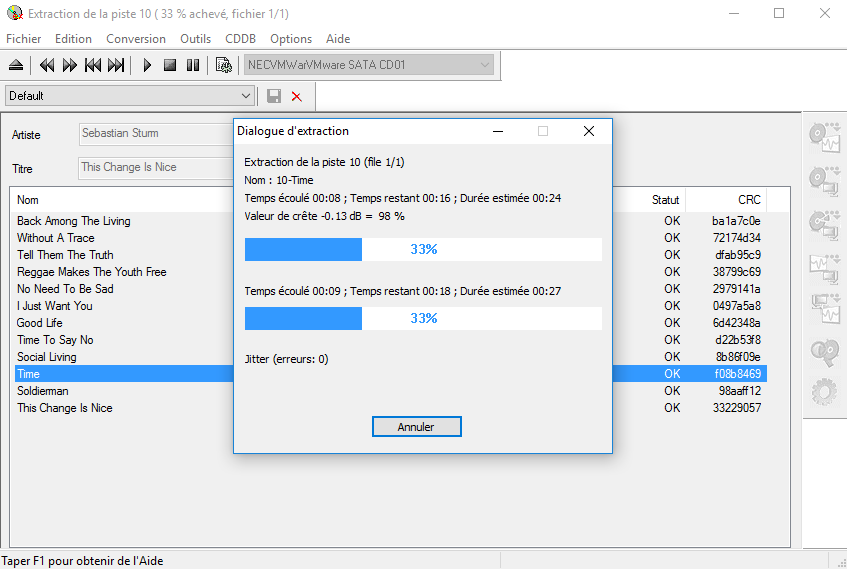The image size is (847, 569).
Task: Select the track Reggae Makes The Youth Free
Action: point(92,272)
